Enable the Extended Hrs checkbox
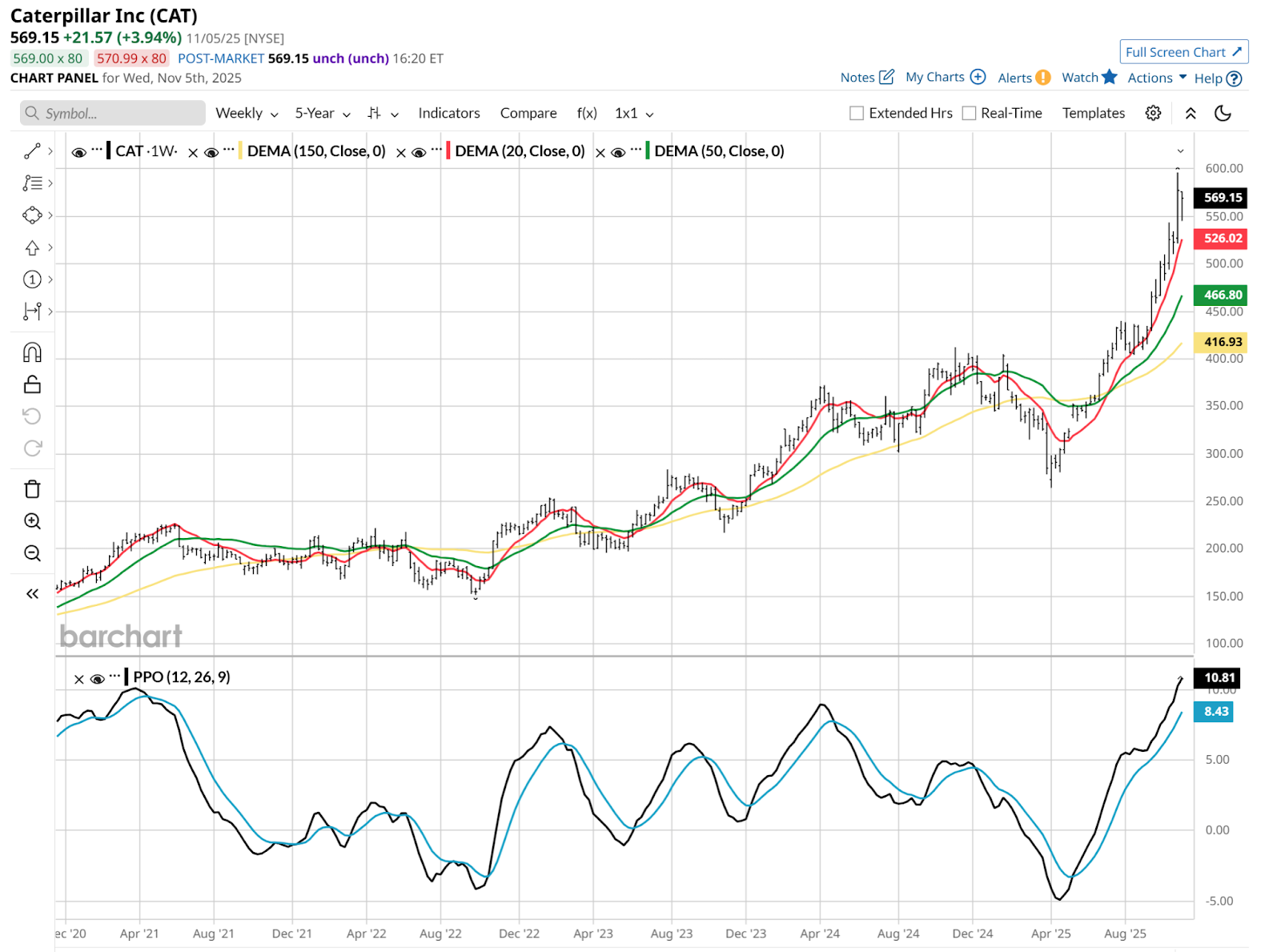Image resolution: width=1281 pixels, height=952 pixels. pos(857,113)
